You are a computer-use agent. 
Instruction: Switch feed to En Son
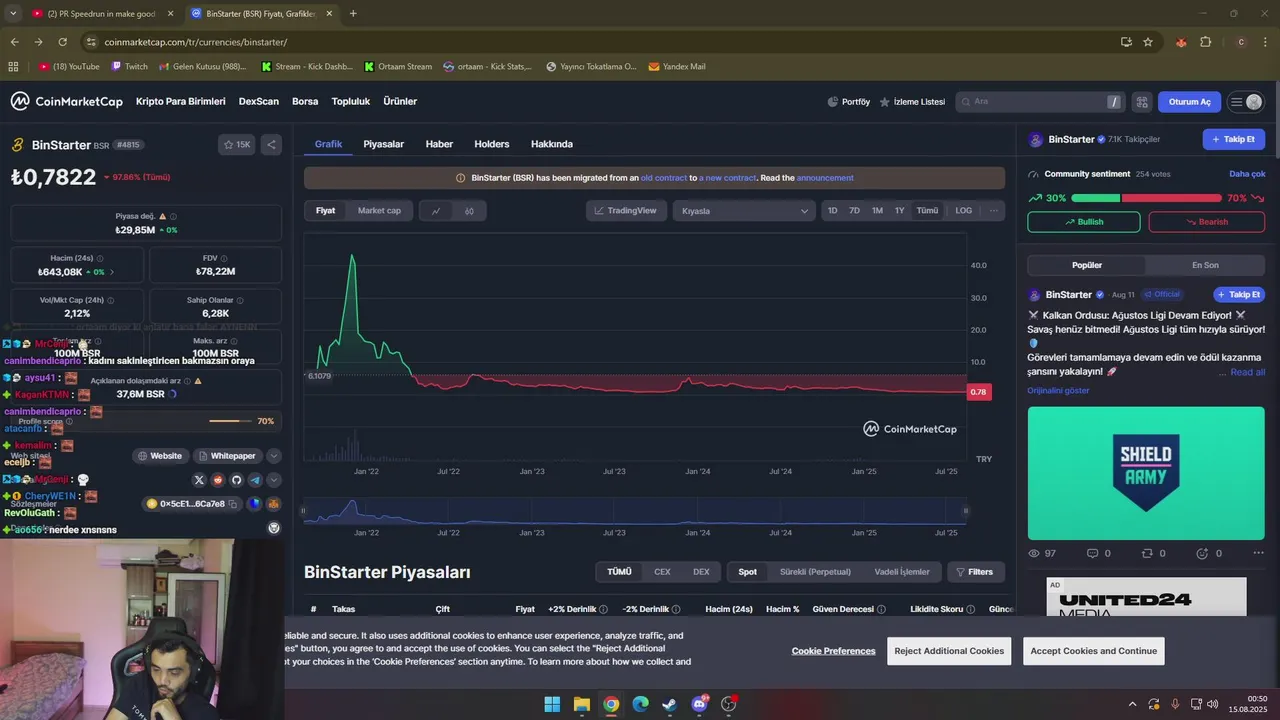click(1205, 265)
